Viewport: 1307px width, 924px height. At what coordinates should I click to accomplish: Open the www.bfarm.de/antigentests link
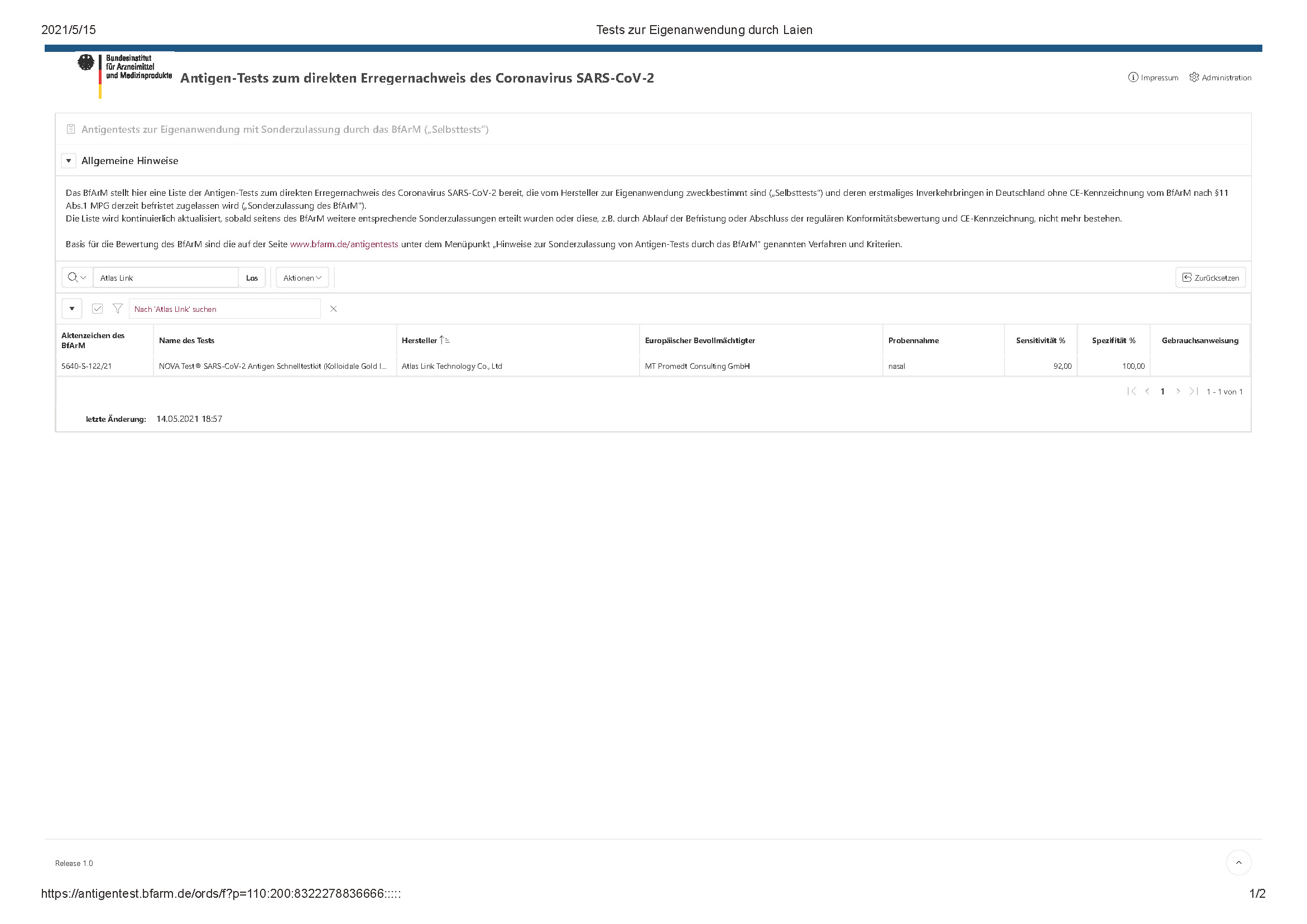pyautogui.click(x=344, y=244)
